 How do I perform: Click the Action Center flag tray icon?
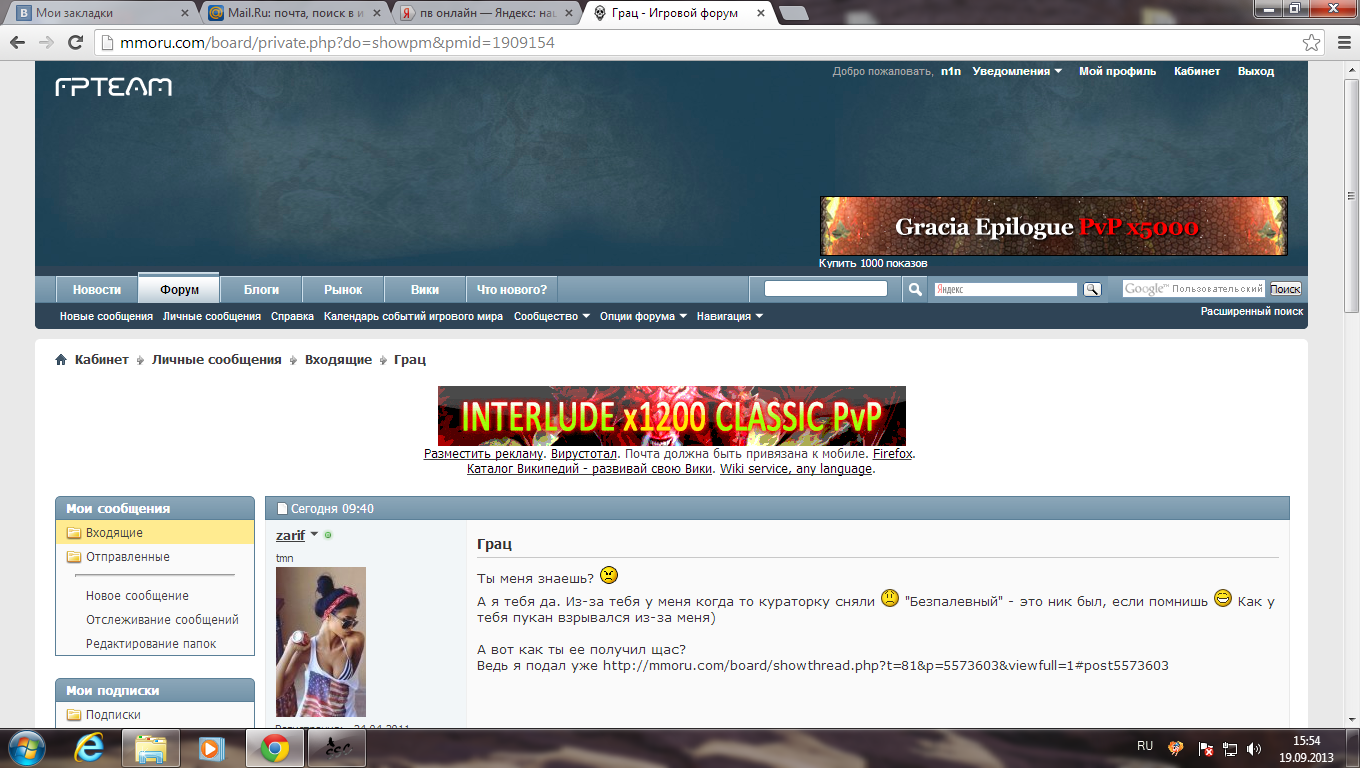[1207, 747]
